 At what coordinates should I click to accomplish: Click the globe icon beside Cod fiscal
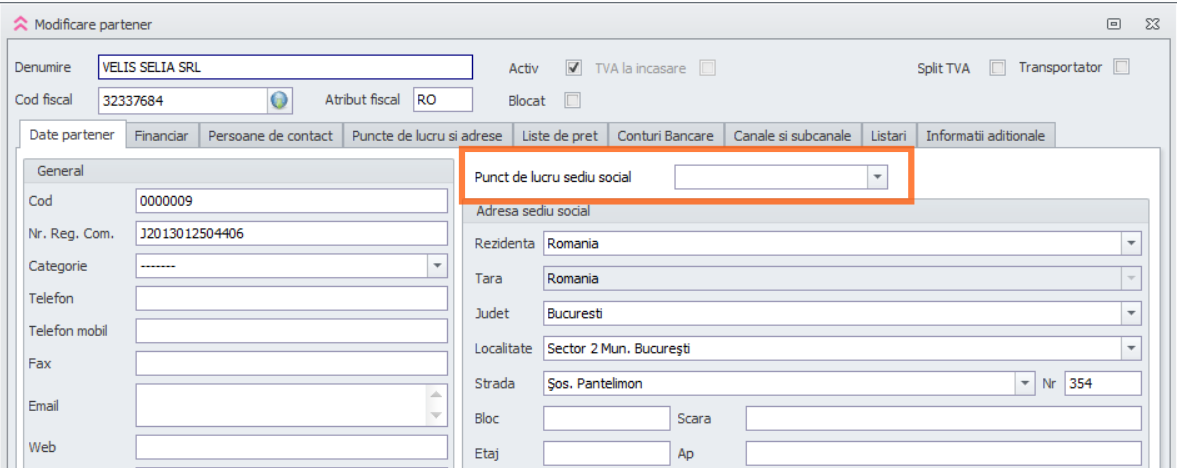279,100
